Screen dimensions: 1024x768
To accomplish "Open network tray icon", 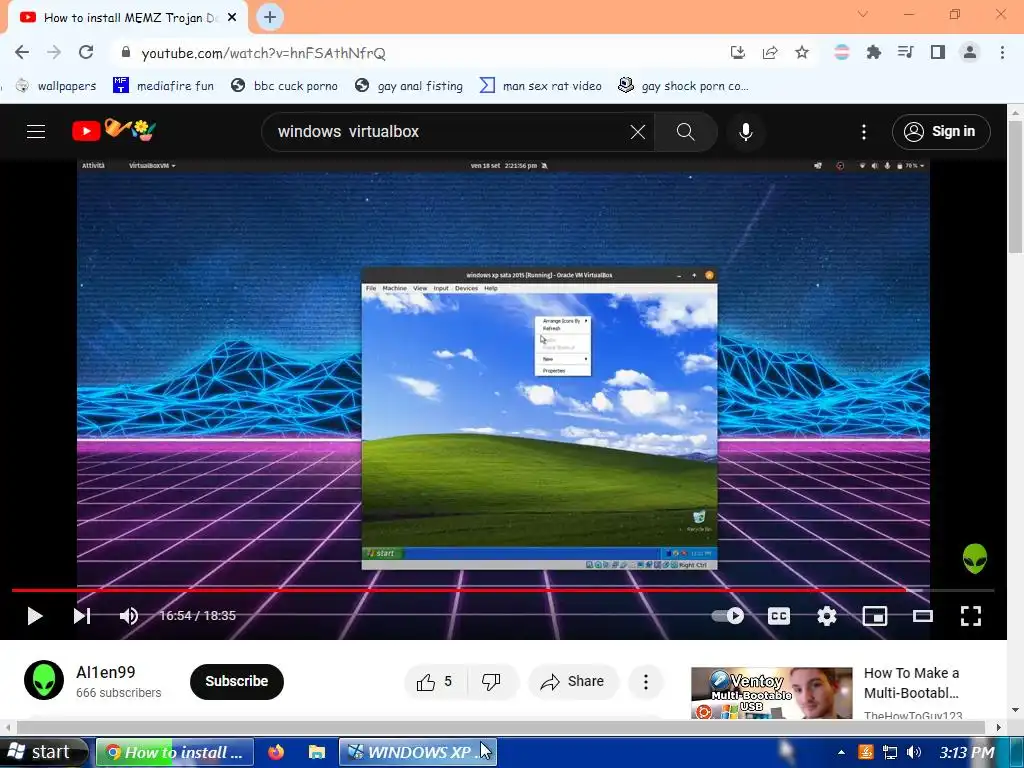I will pos(889,752).
